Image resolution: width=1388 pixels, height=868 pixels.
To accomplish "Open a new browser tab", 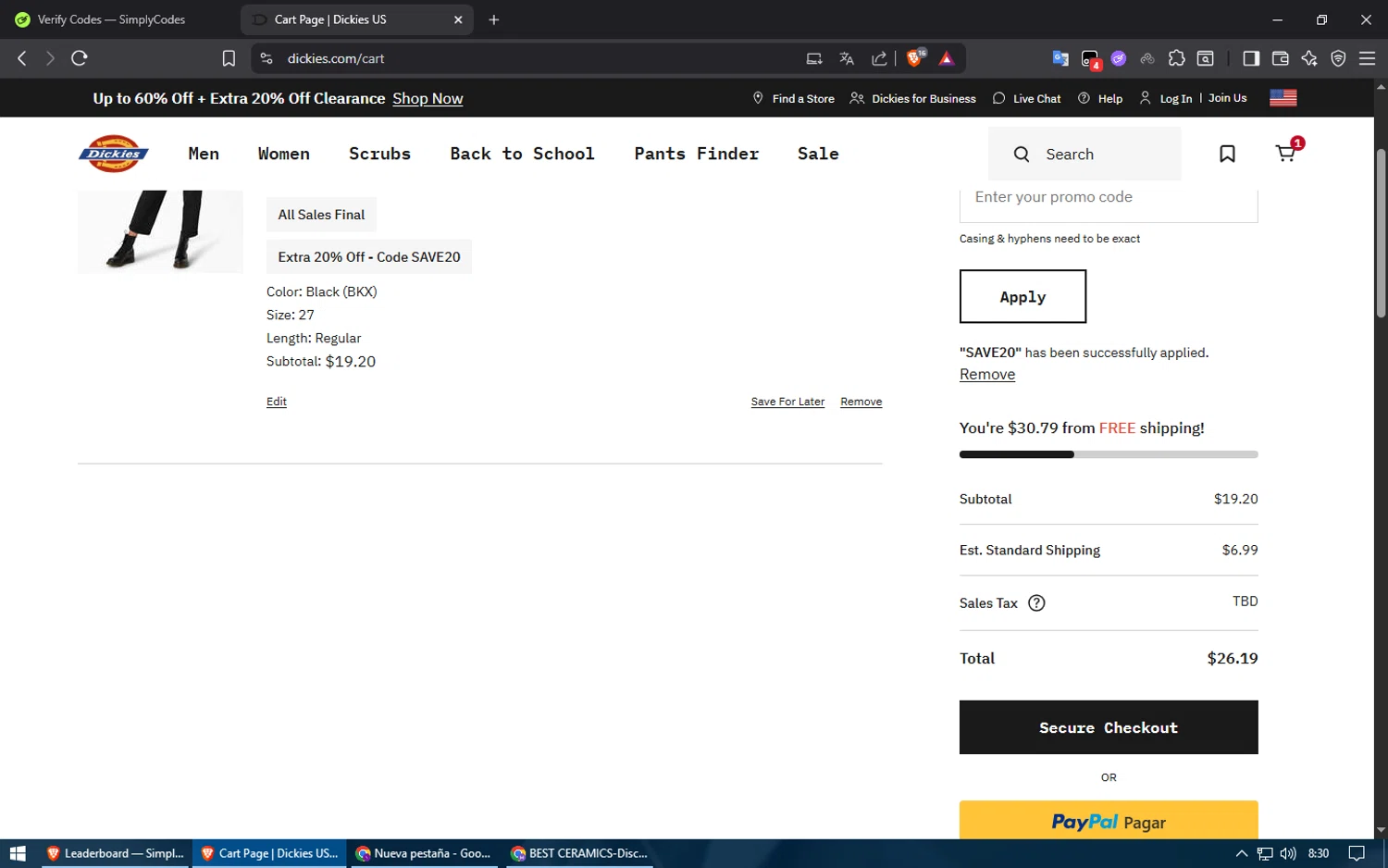I will coord(494,19).
